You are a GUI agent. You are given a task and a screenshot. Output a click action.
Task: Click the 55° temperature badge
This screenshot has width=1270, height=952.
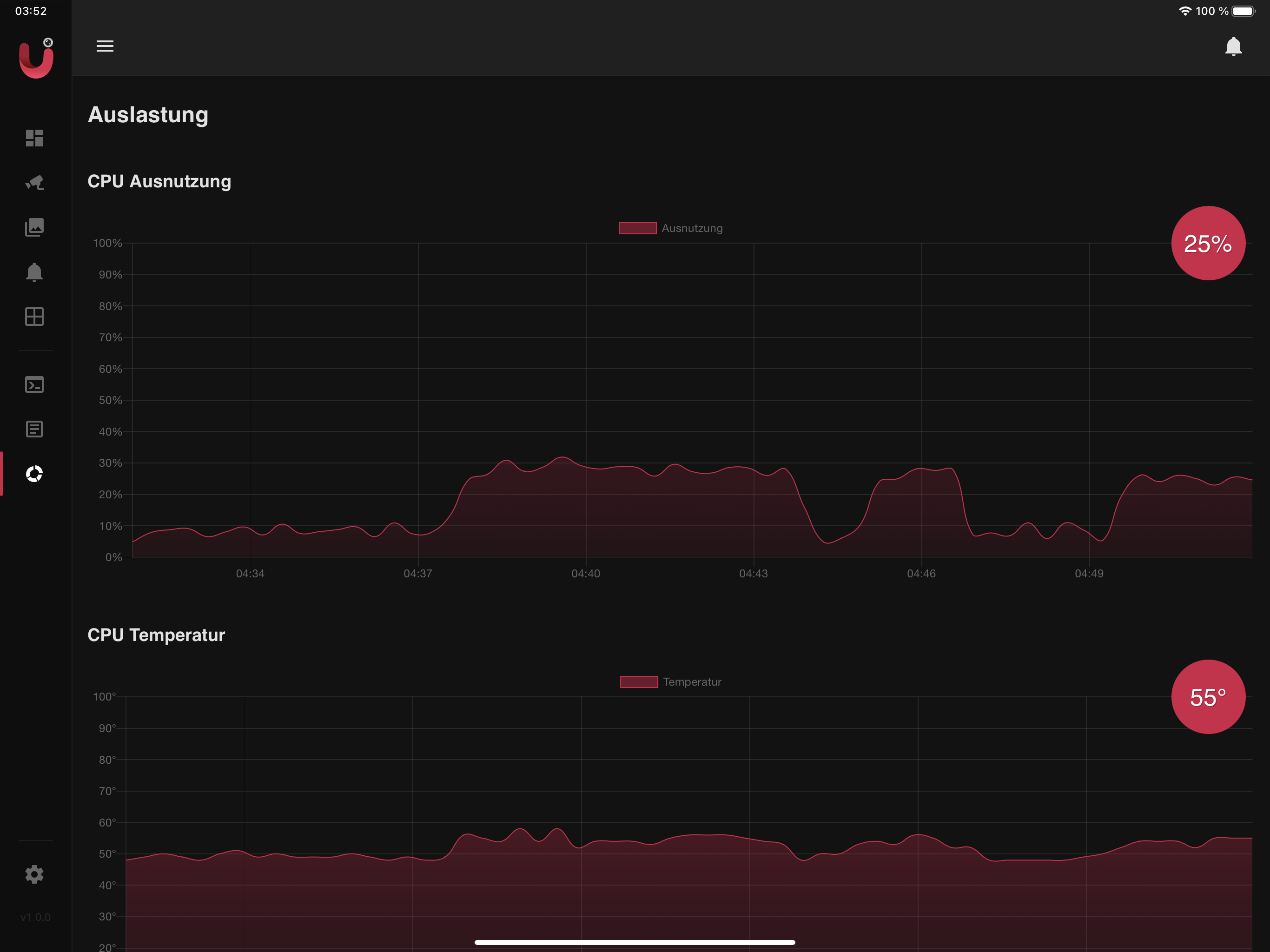point(1208,697)
